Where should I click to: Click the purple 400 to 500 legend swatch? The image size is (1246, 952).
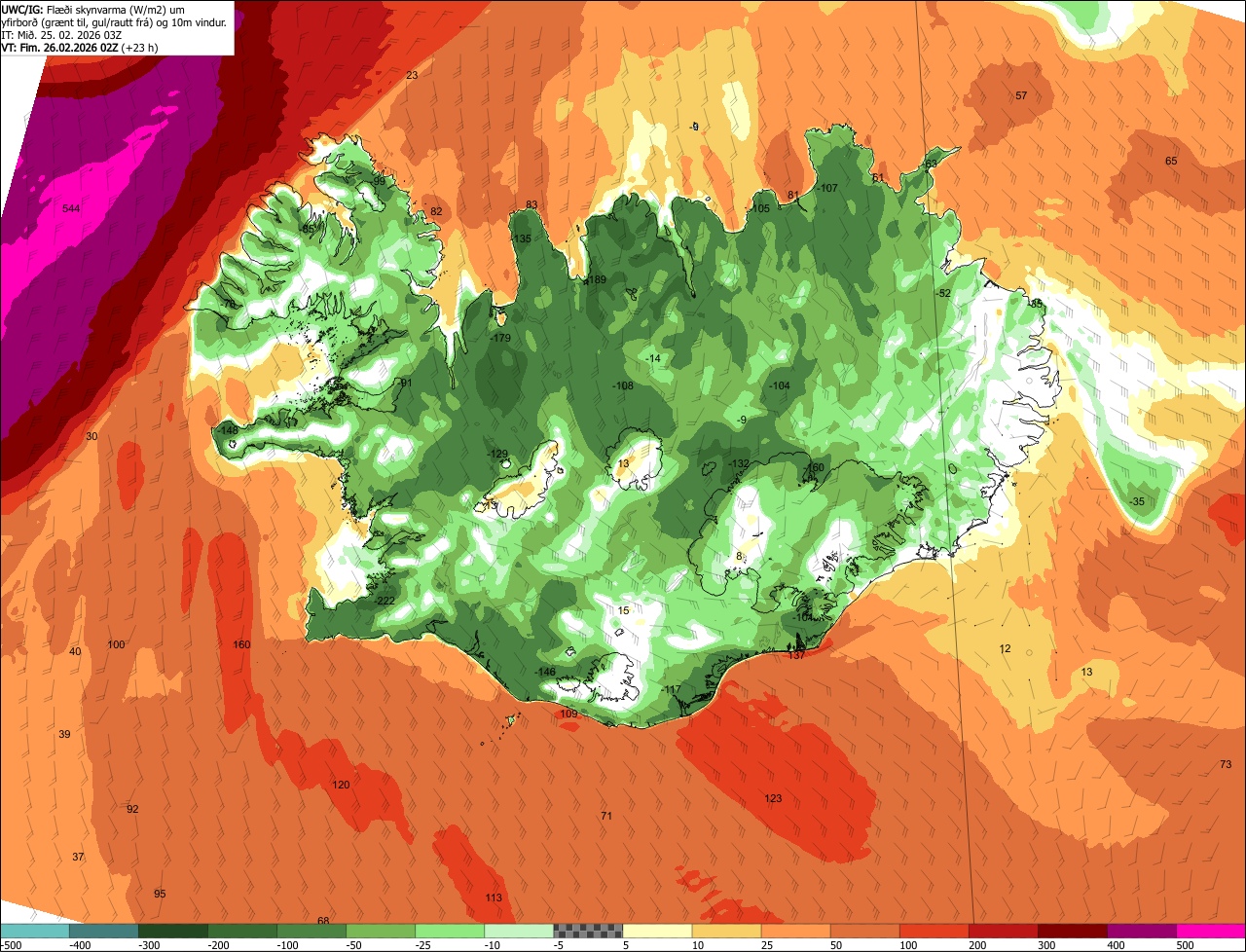click(1141, 932)
